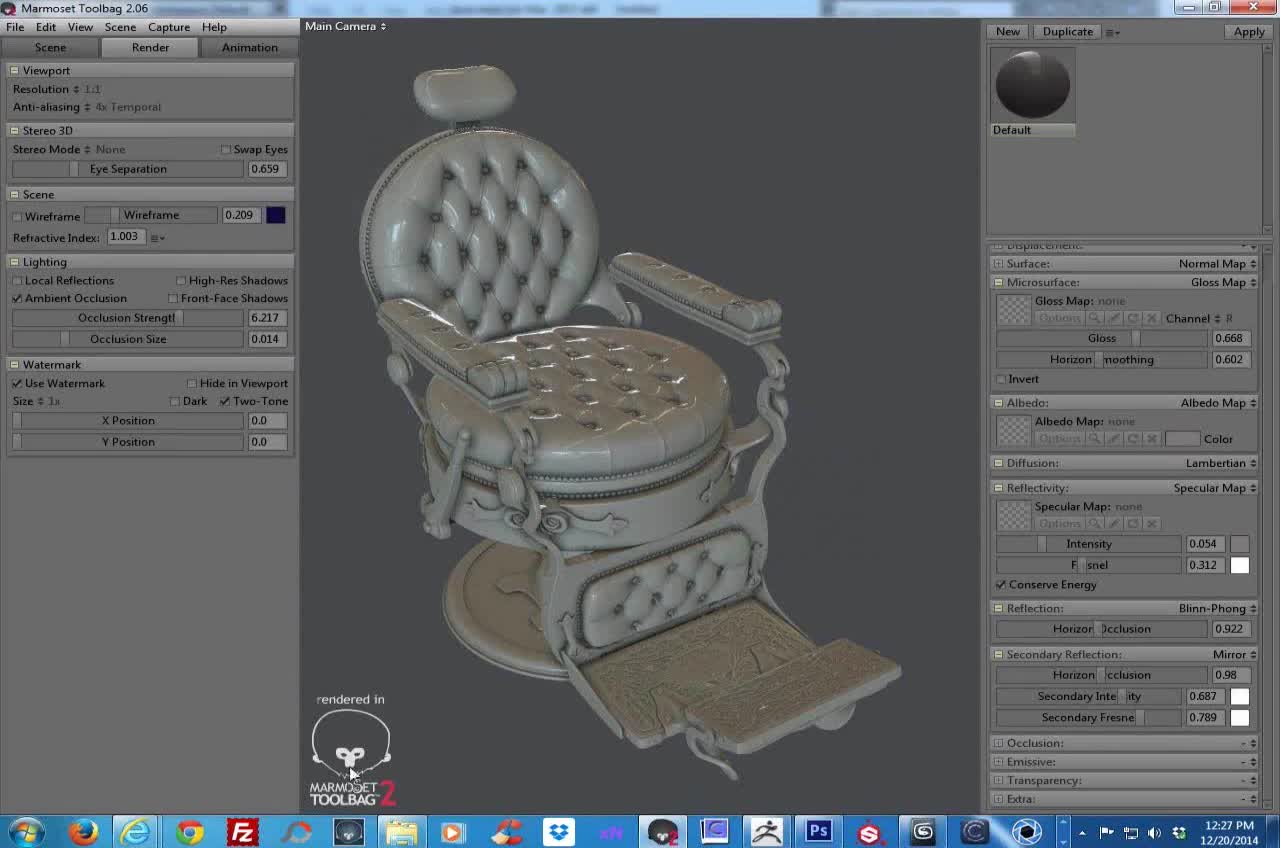Screen dimensions: 1280x848
Task: Click the Specular Map edit pencil icon
Action: [x=1114, y=524]
